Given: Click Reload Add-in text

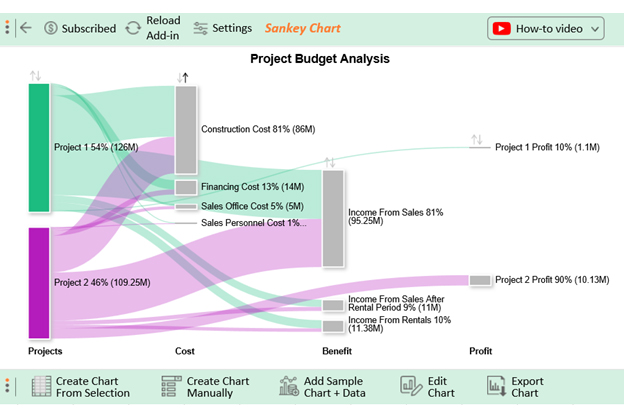Looking at the screenshot, I should (163, 28).
